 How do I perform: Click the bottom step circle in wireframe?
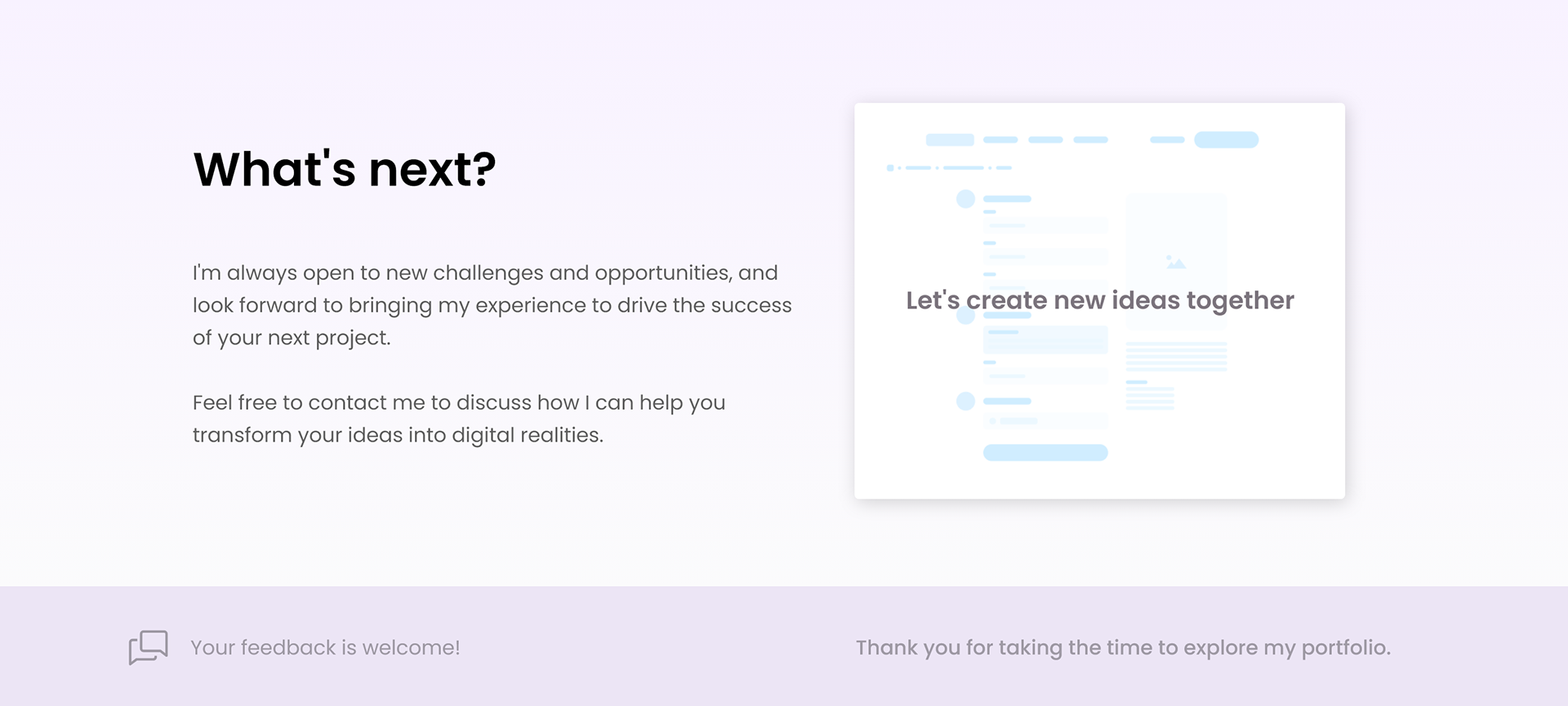[965, 401]
